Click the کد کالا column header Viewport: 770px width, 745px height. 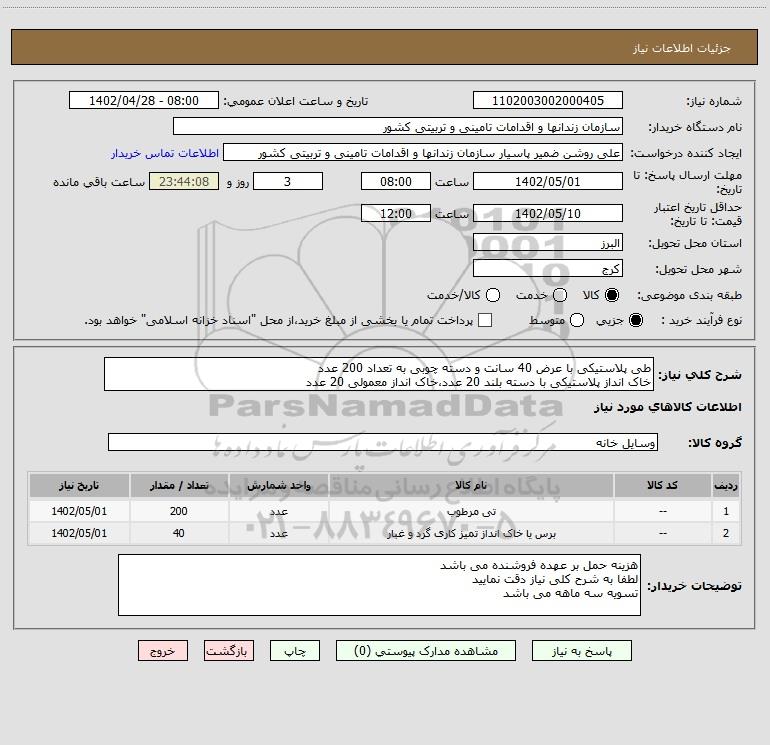(x=662, y=485)
